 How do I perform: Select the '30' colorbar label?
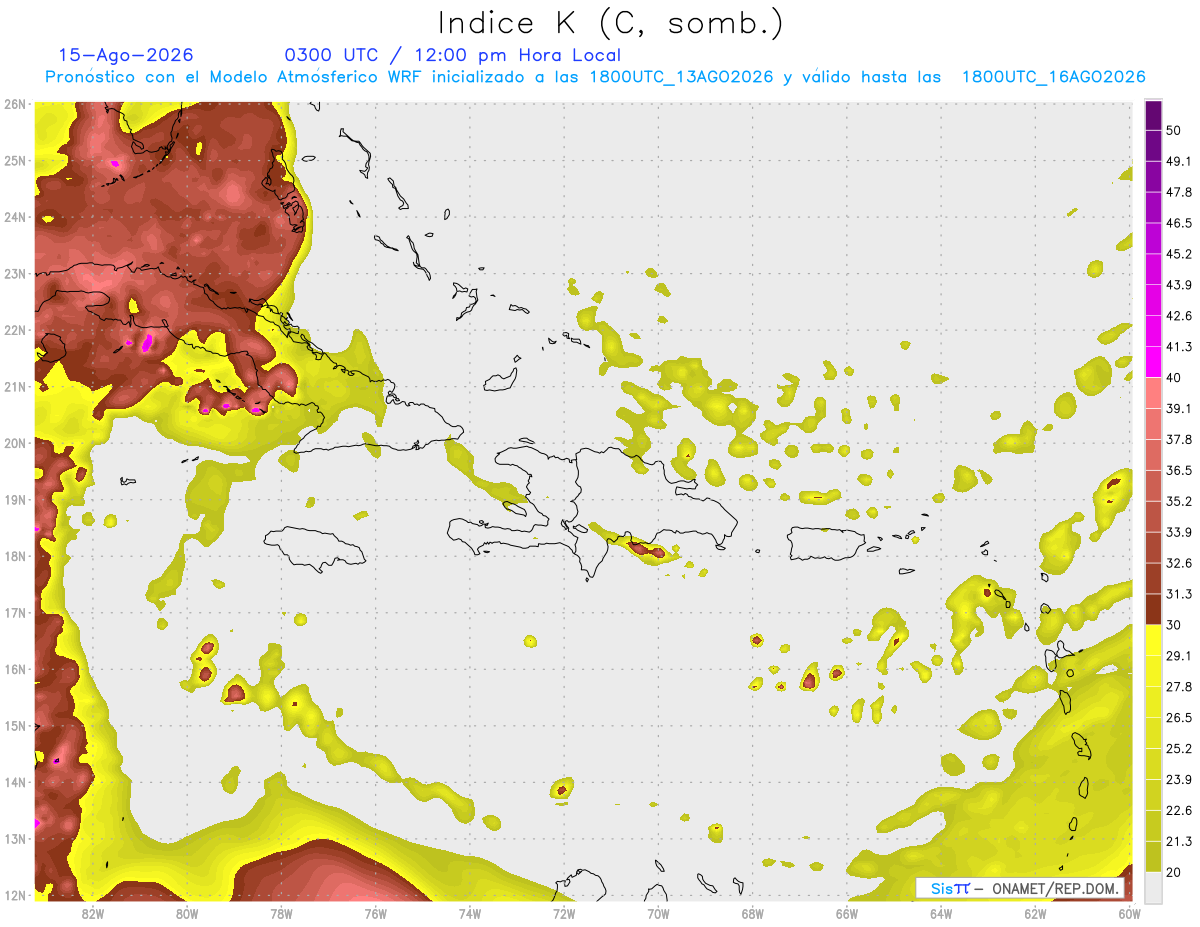1173,625
